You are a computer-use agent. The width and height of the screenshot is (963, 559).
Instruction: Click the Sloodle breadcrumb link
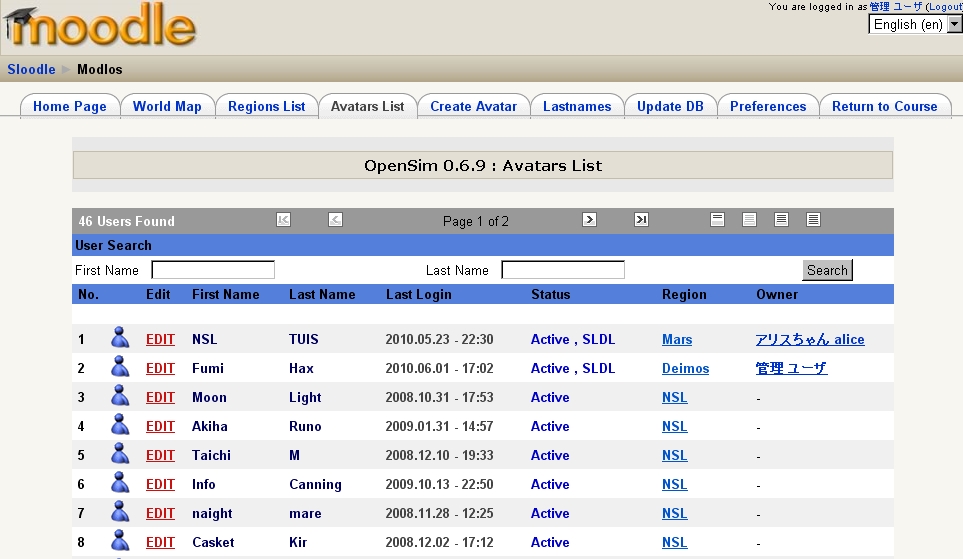pos(31,69)
